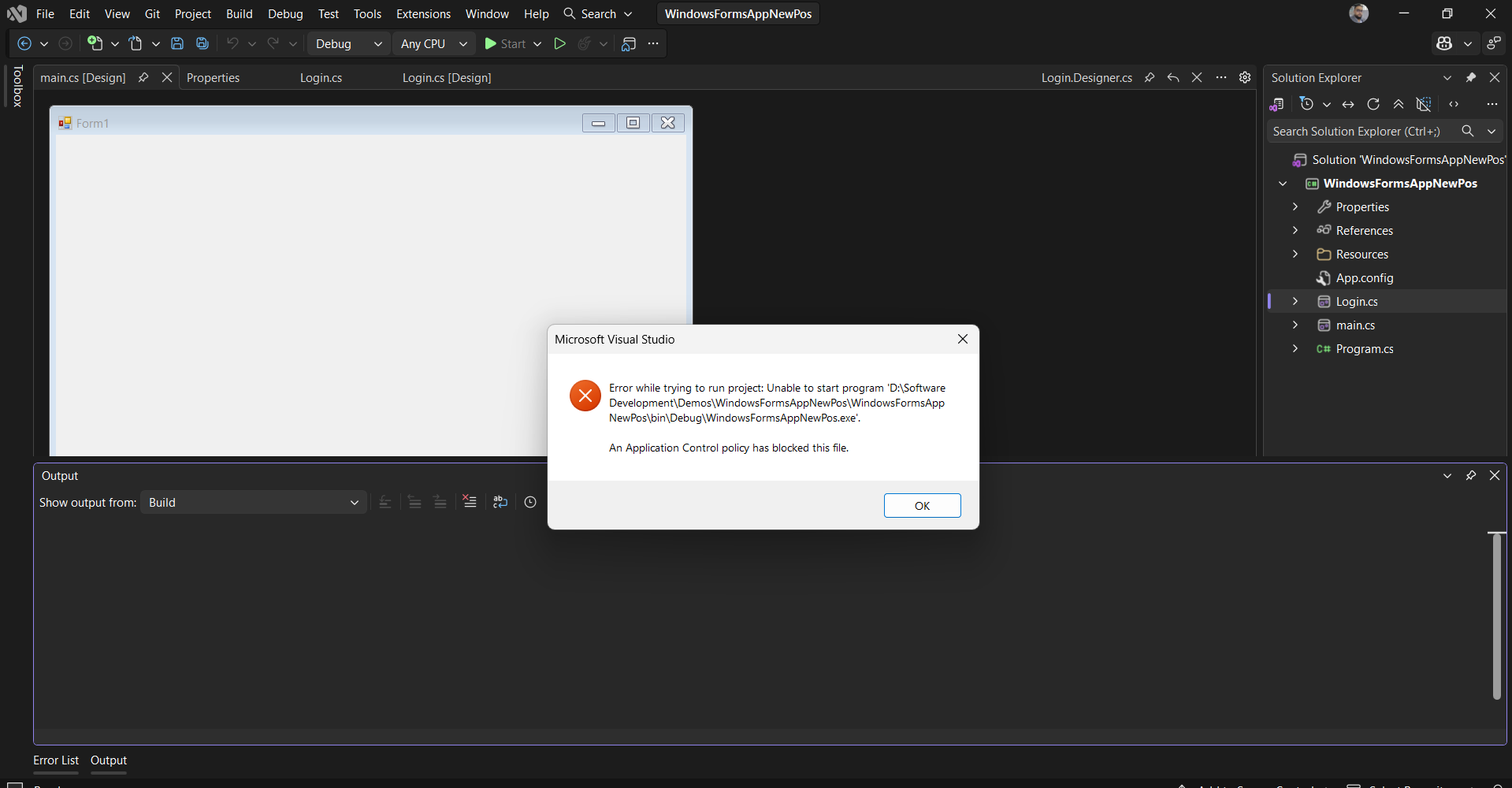Click the Send Feedback icon at top right
Viewport: 1512px width, 788px height.
pos(1494,44)
